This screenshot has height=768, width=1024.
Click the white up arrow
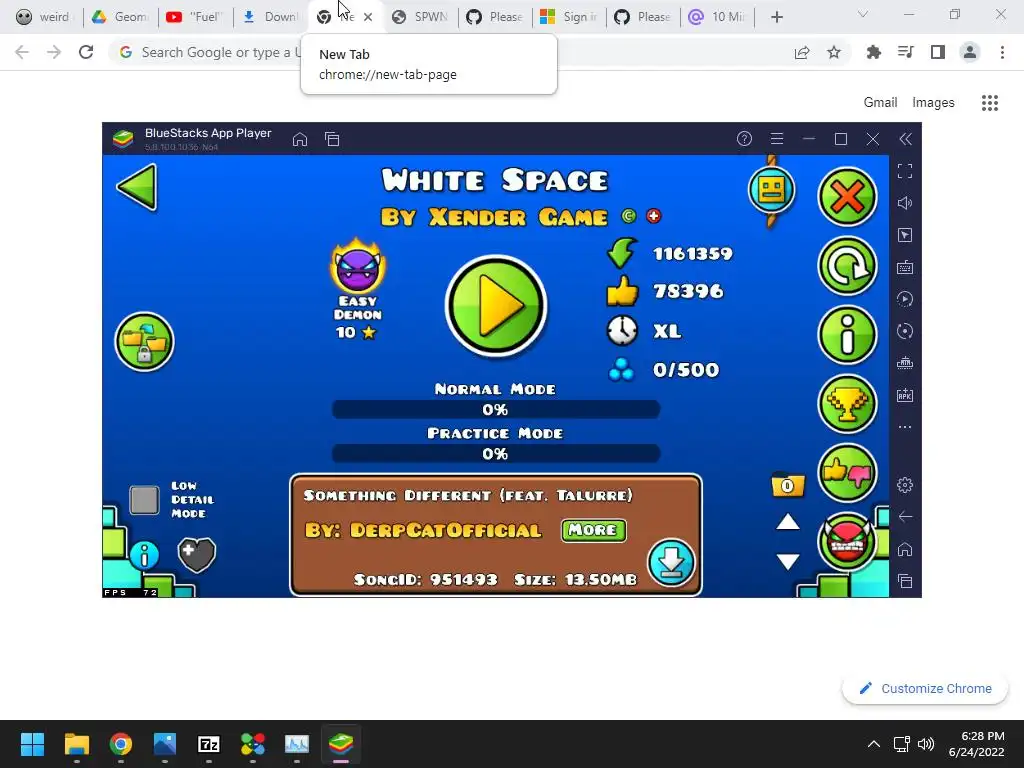[788, 522]
